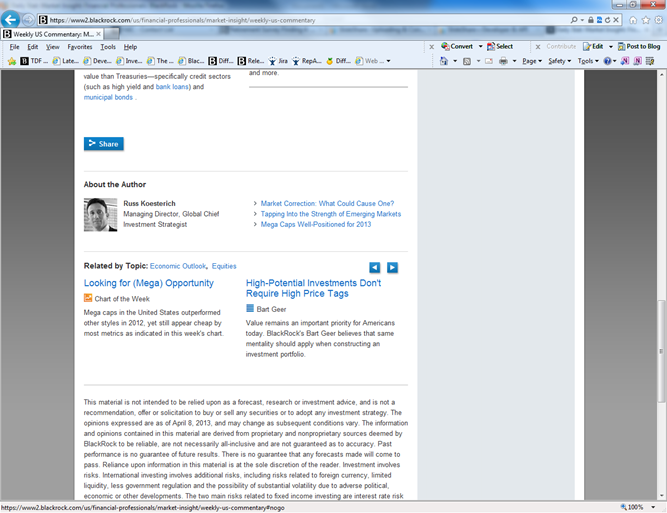Click the browser forward arrow button
The image size is (667, 513).
click(x=28, y=20)
